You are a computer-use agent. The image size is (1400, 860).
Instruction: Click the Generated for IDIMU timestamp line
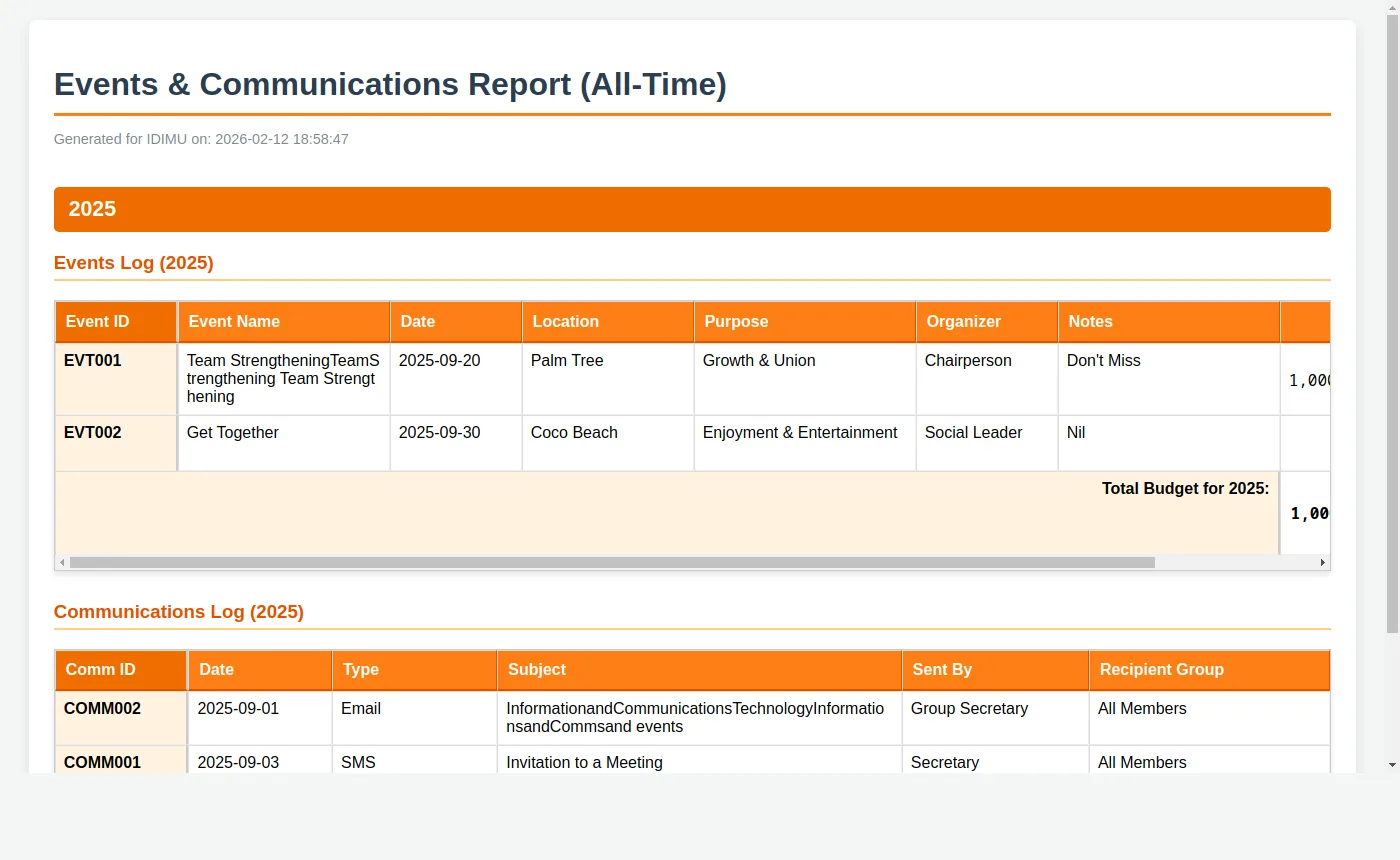(201, 139)
